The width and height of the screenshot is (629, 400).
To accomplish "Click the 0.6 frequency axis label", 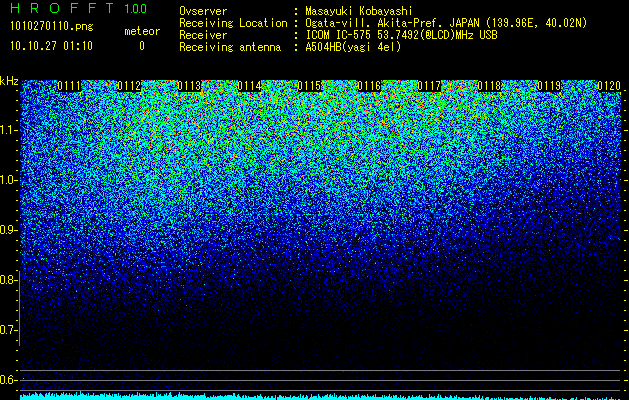I will 8,380.
